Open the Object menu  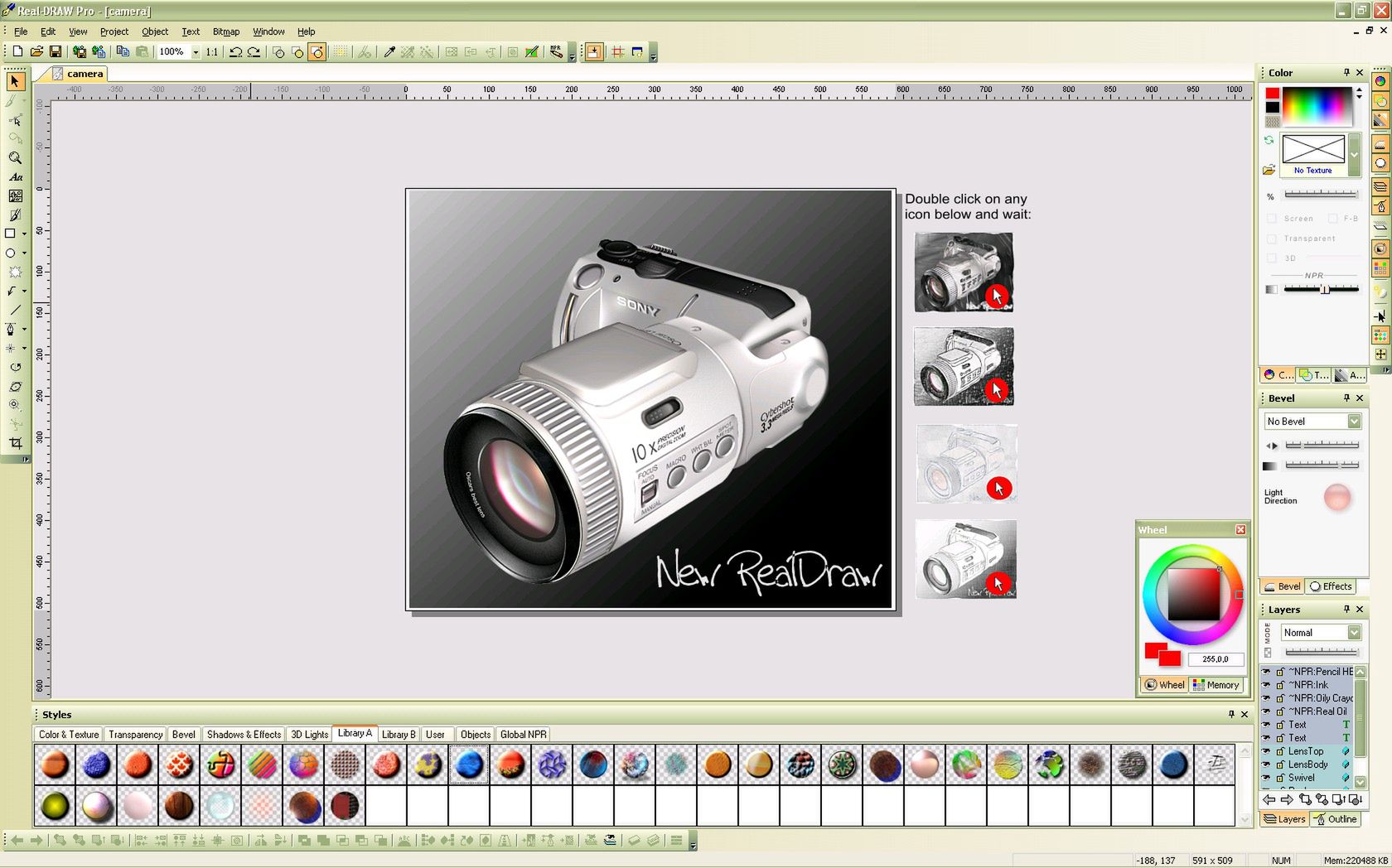tap(154, 31)
